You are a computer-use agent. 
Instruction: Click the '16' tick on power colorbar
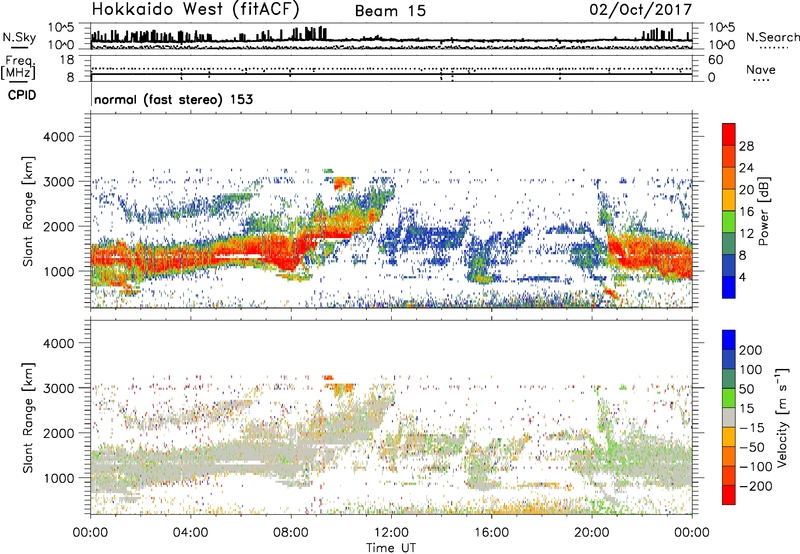click(746, 212)
